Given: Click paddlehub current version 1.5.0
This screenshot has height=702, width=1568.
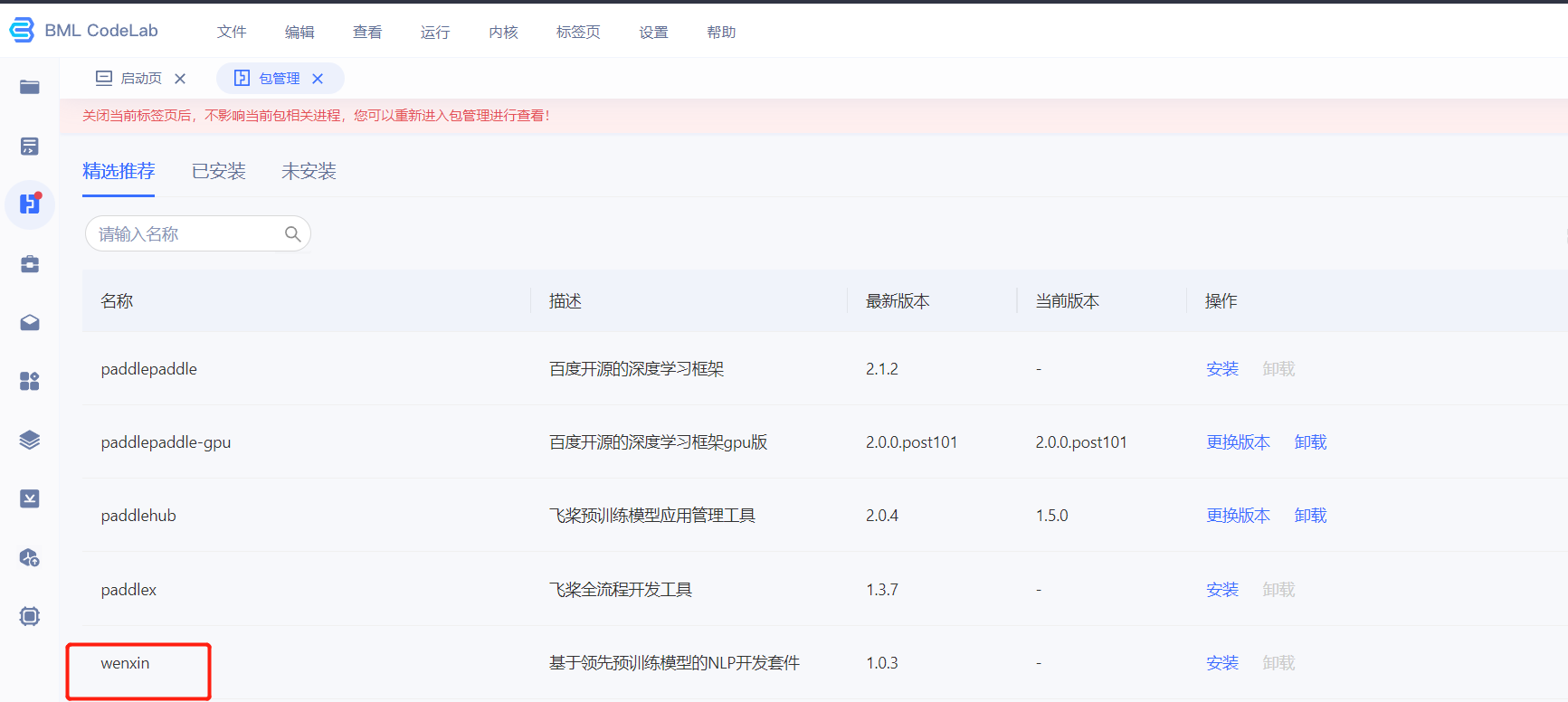Looking at the screenshot, I should coord(1051,516).
